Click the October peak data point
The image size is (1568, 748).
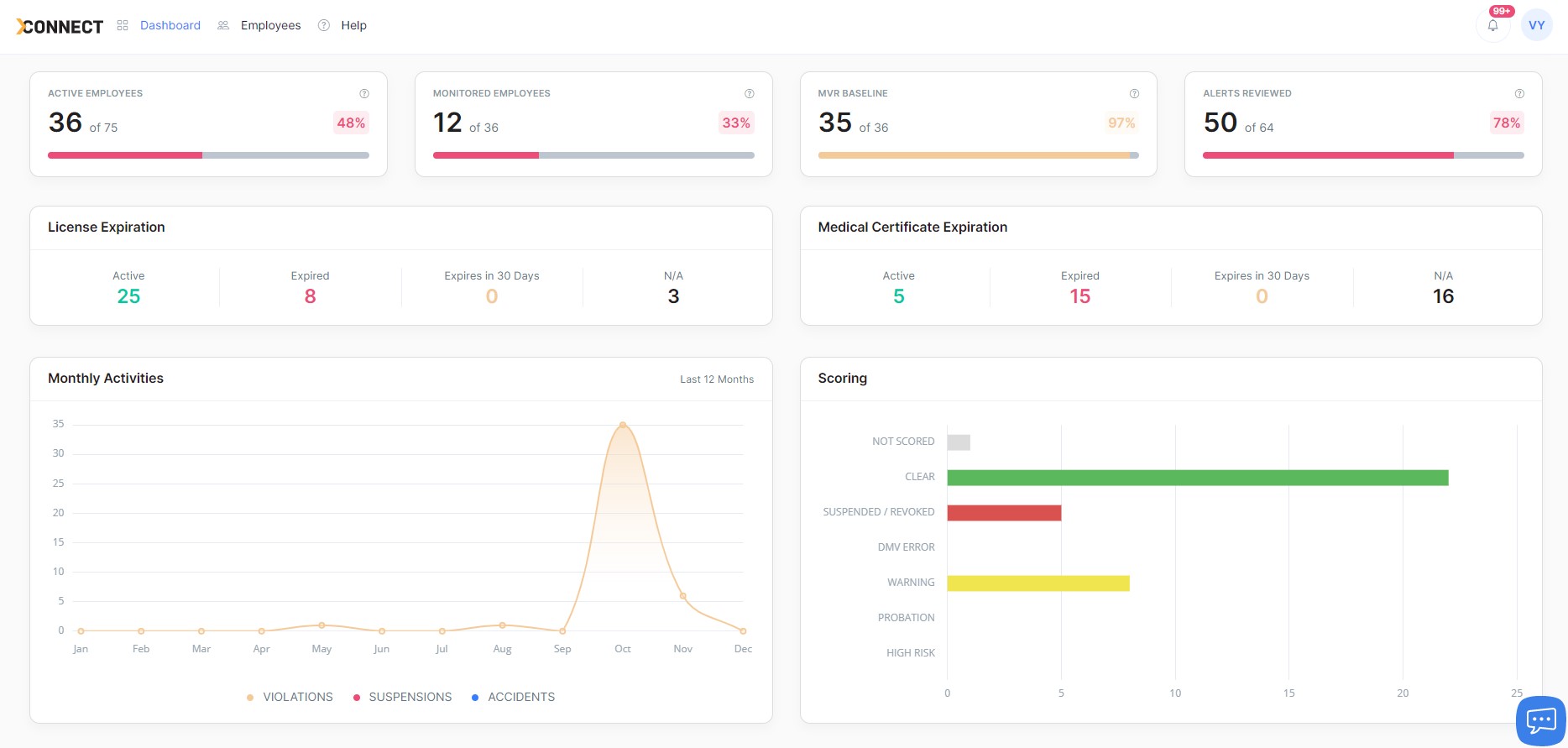623,425
